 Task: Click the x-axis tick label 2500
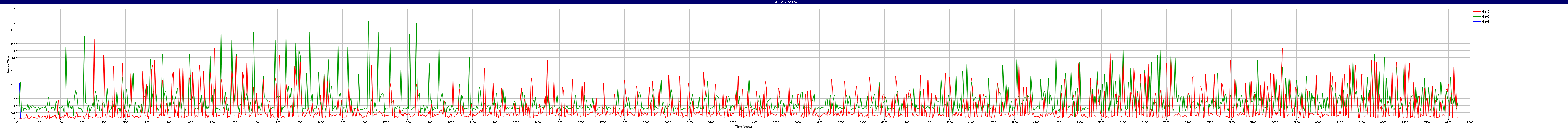tap(560, 122)
